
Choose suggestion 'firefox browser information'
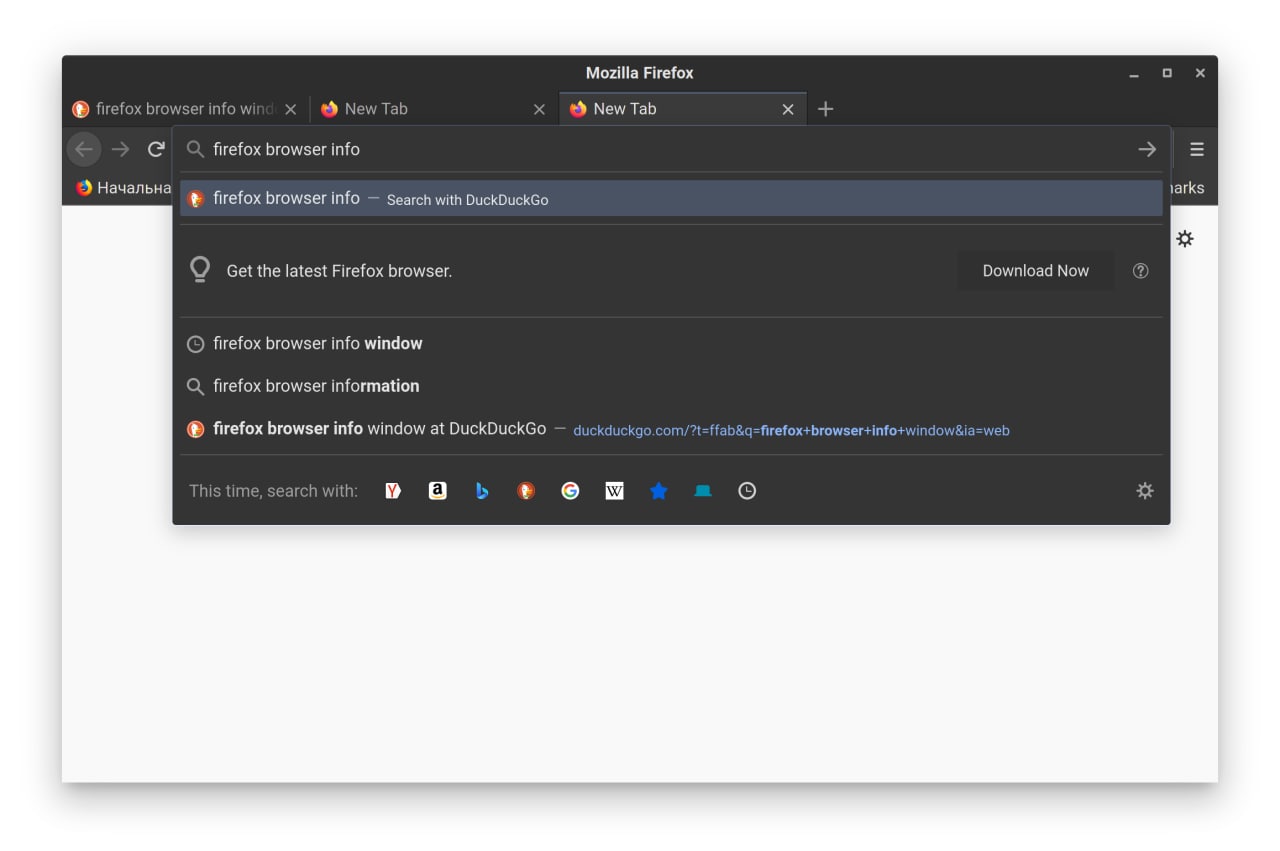pos(671,386)
